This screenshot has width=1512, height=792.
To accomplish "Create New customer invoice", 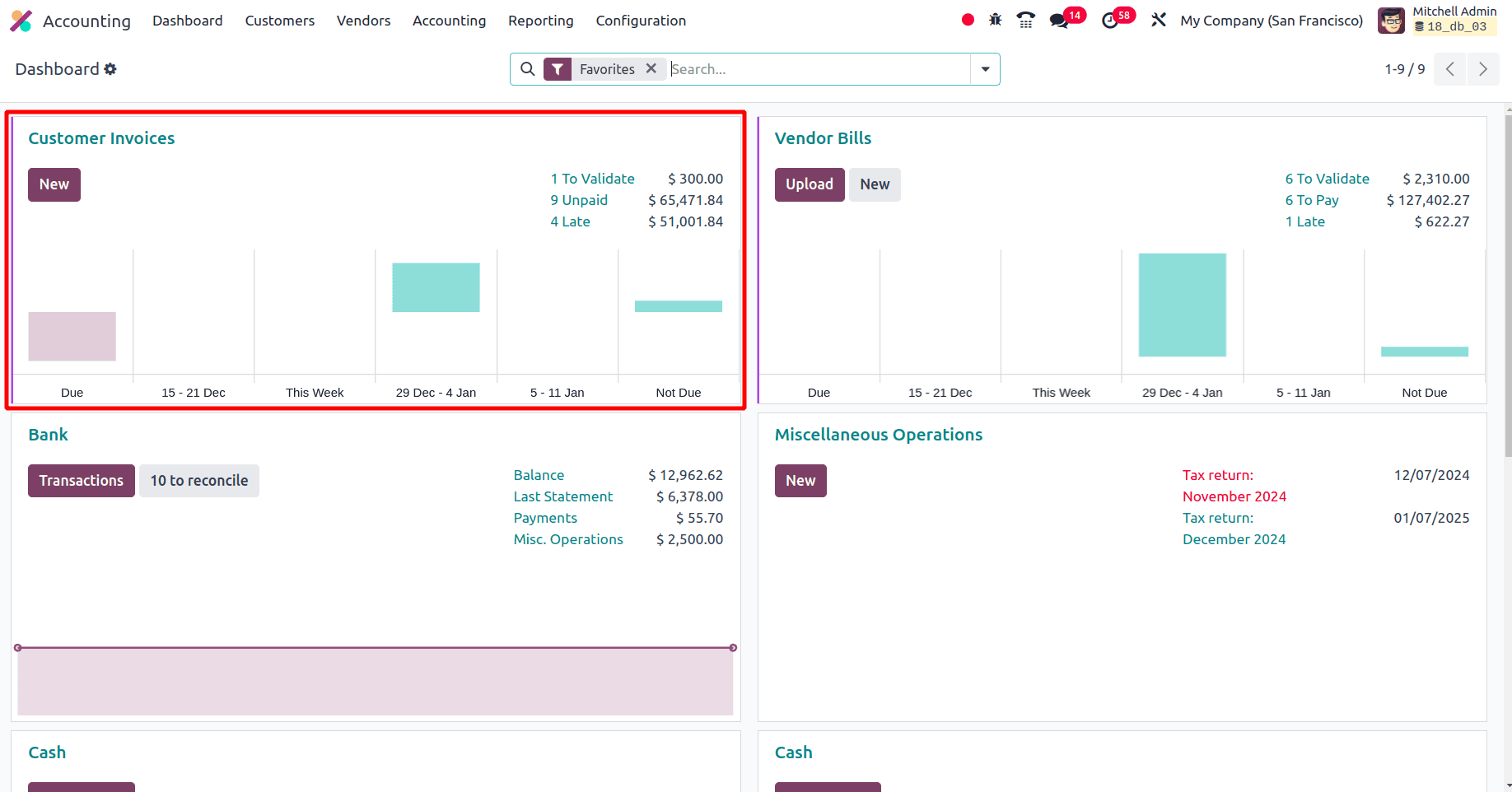I will click(x=54, y=184).
